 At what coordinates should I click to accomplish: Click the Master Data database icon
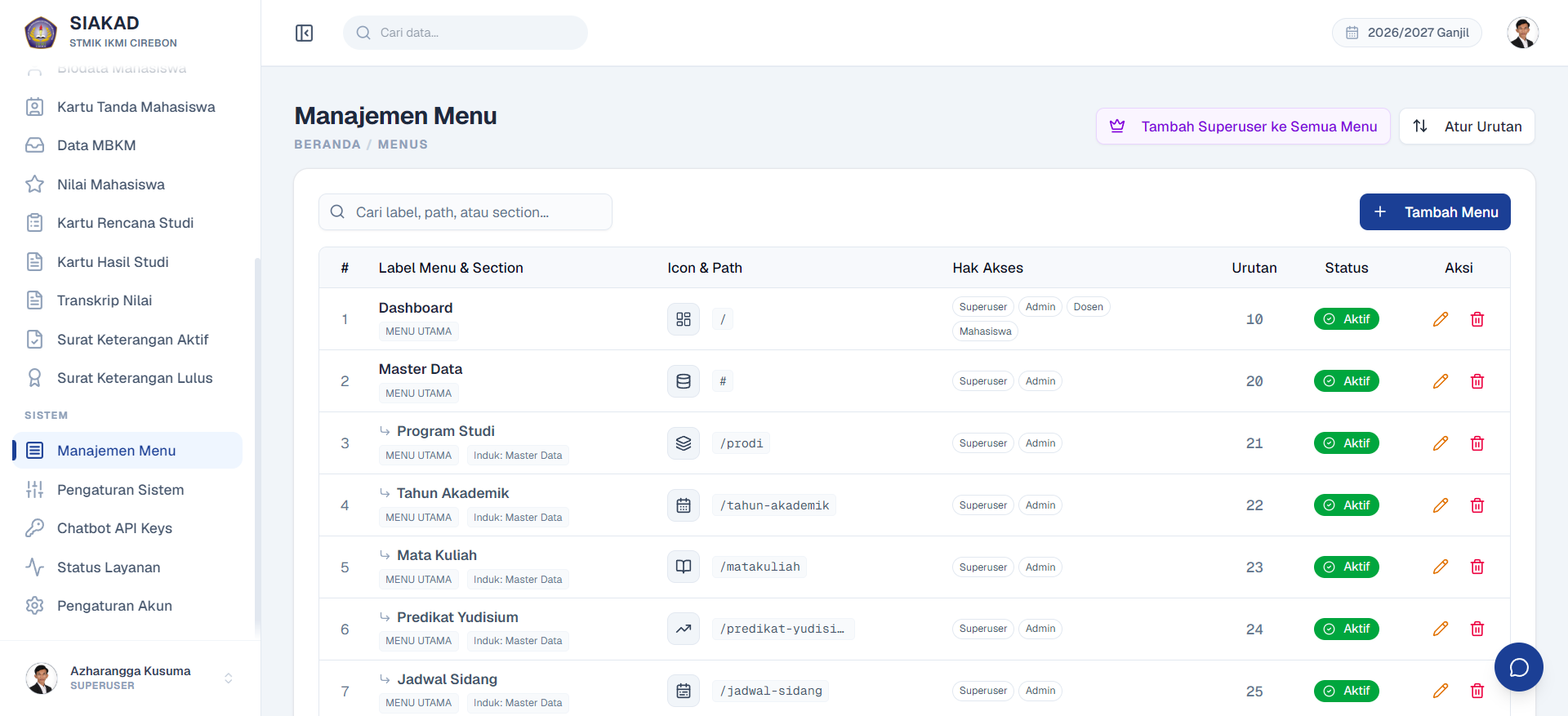pyautogui.click(x=684, y=381)
